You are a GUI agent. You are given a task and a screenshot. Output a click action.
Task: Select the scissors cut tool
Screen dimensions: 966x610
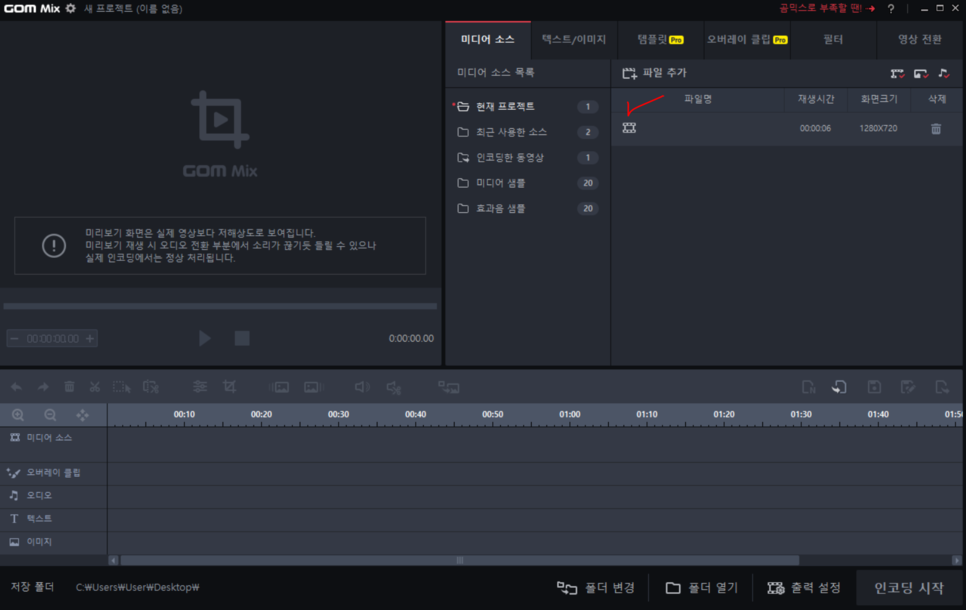coord(94,387)
